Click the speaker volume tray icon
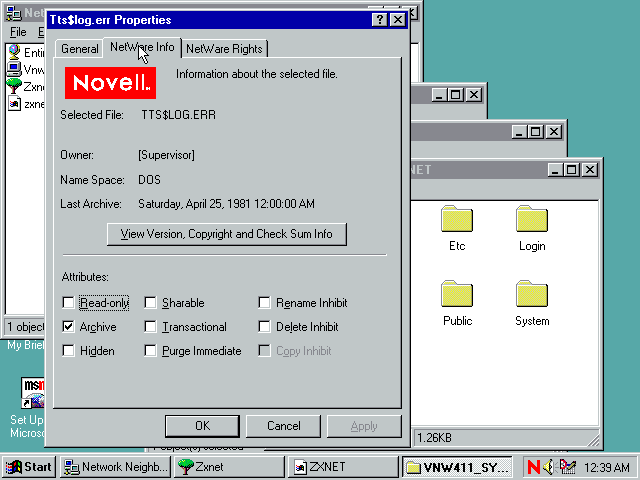The image size is (640, 480). coord(548,467)
